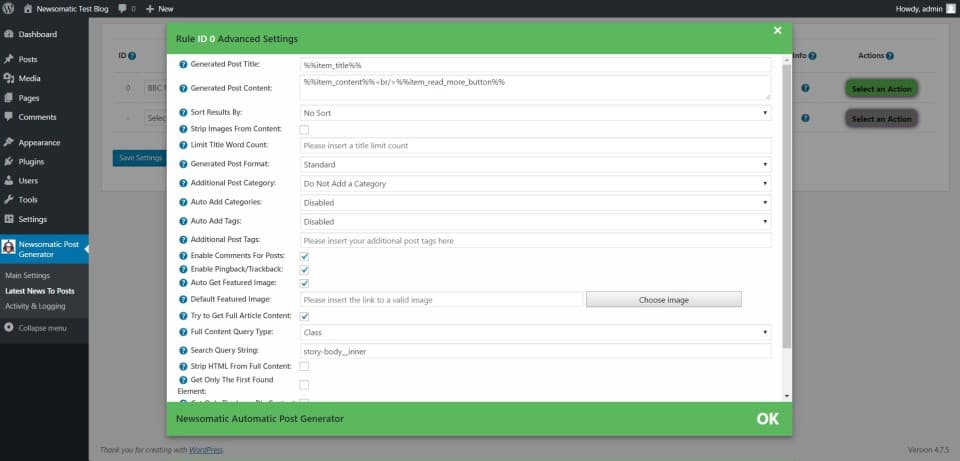
Task: Click the Search Query String input field
Action: click(535, 351)
